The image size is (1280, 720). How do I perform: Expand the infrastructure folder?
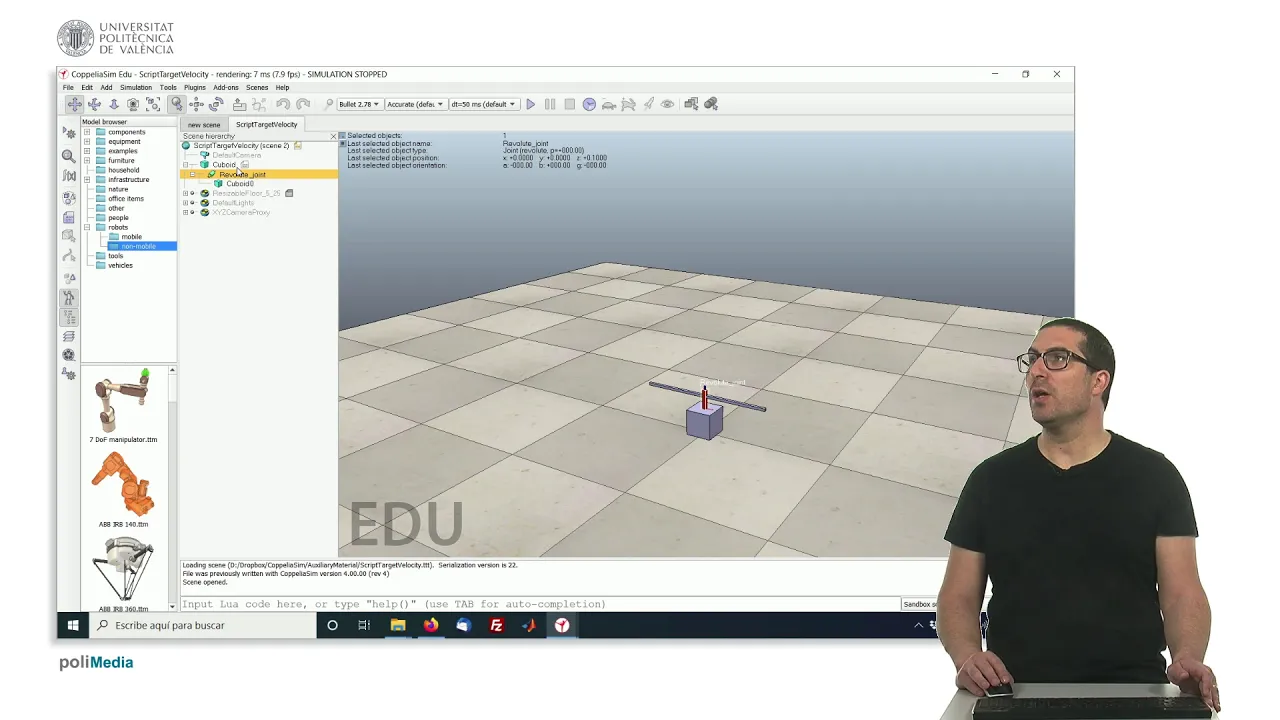(x=87, y=179)
